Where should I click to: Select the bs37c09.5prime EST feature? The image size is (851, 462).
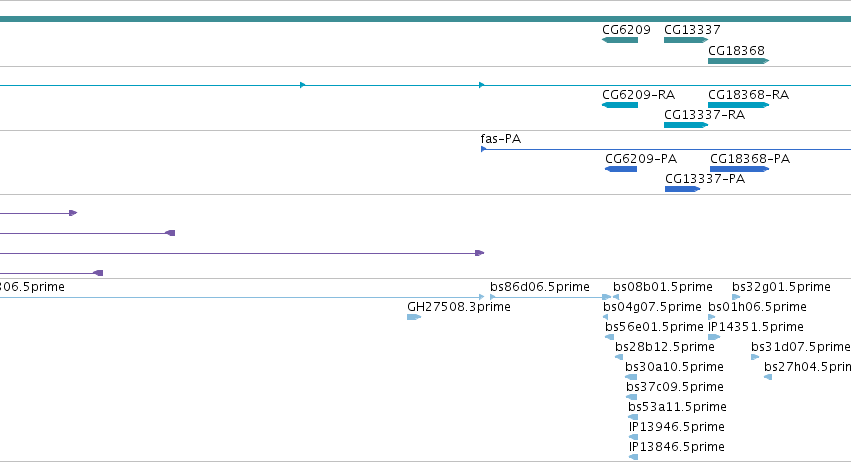(x=631, y=397)
